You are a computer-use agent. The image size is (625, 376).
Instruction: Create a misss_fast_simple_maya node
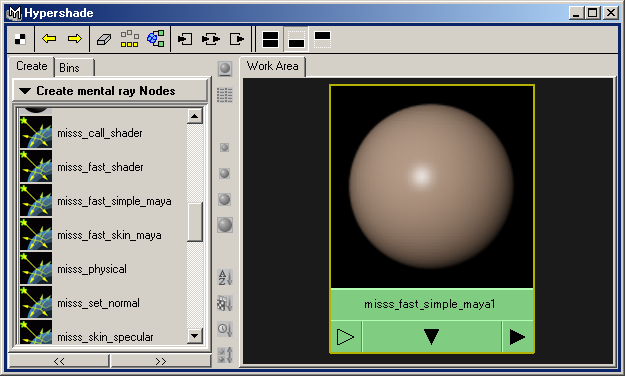tap(114, 201)
